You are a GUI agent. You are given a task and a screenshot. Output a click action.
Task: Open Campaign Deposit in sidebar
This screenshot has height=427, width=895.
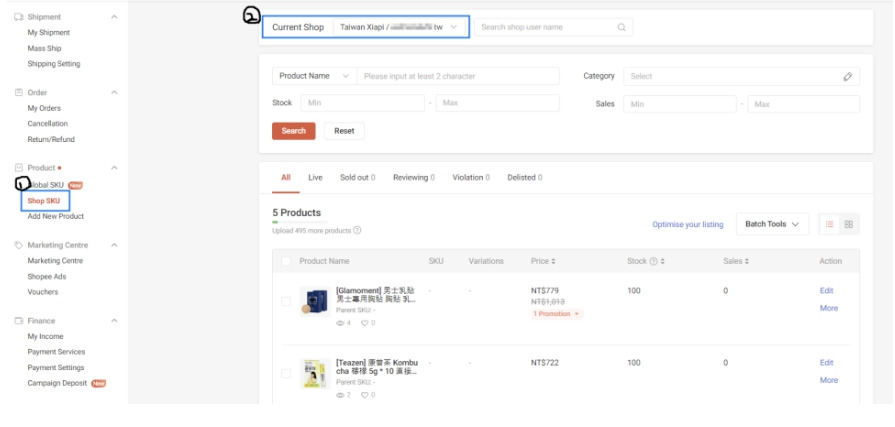(x=57, y=383)
